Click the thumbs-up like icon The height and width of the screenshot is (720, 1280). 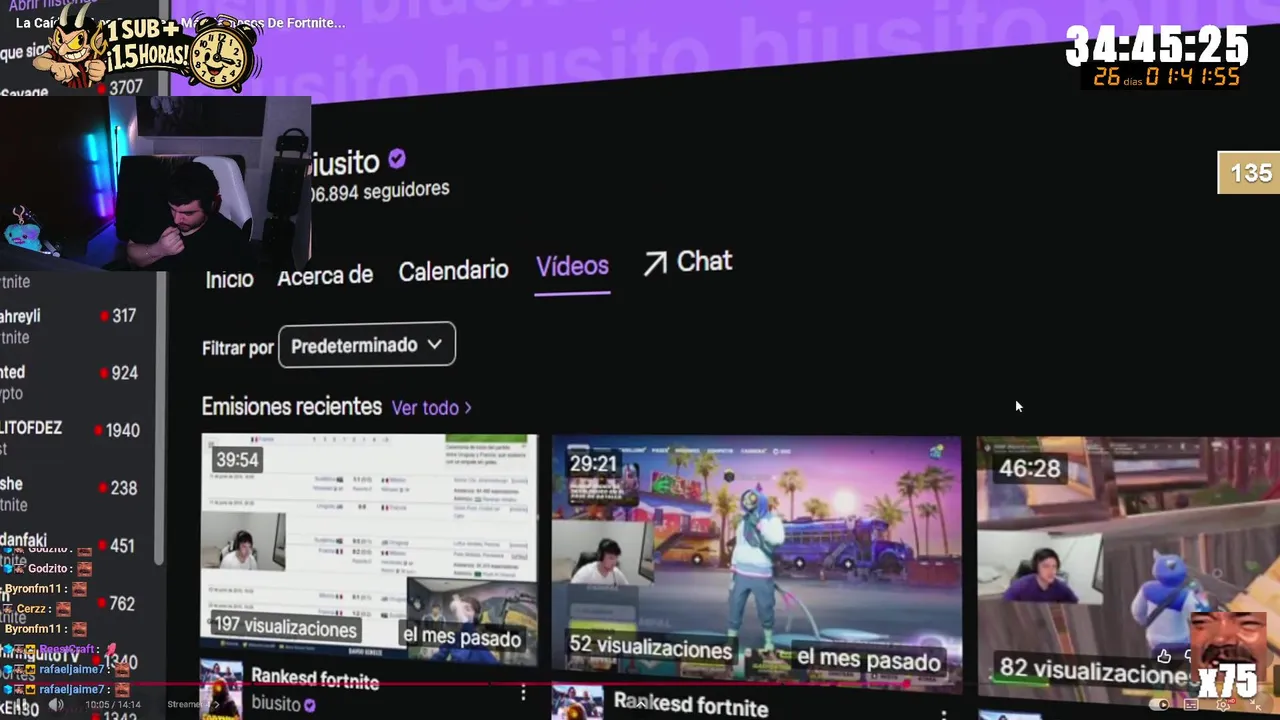1164,656
